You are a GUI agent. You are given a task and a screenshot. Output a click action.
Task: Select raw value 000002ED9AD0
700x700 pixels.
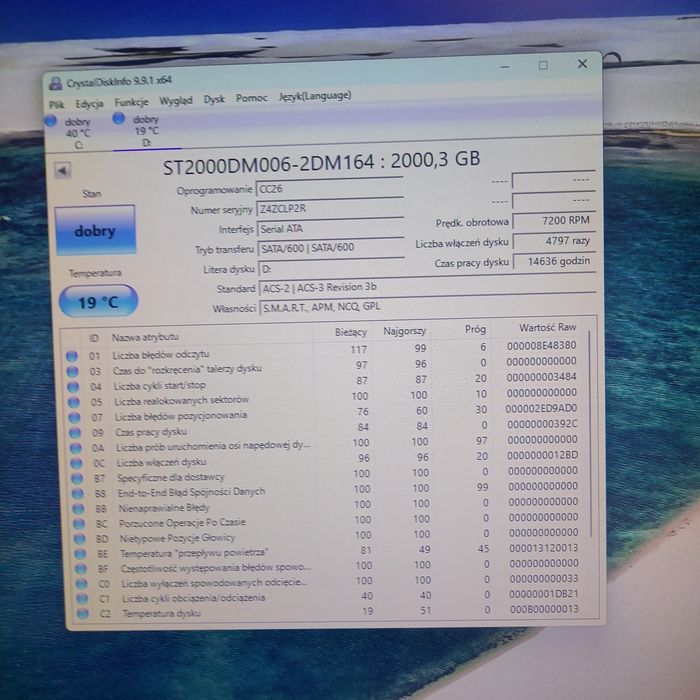pos(542,408)
